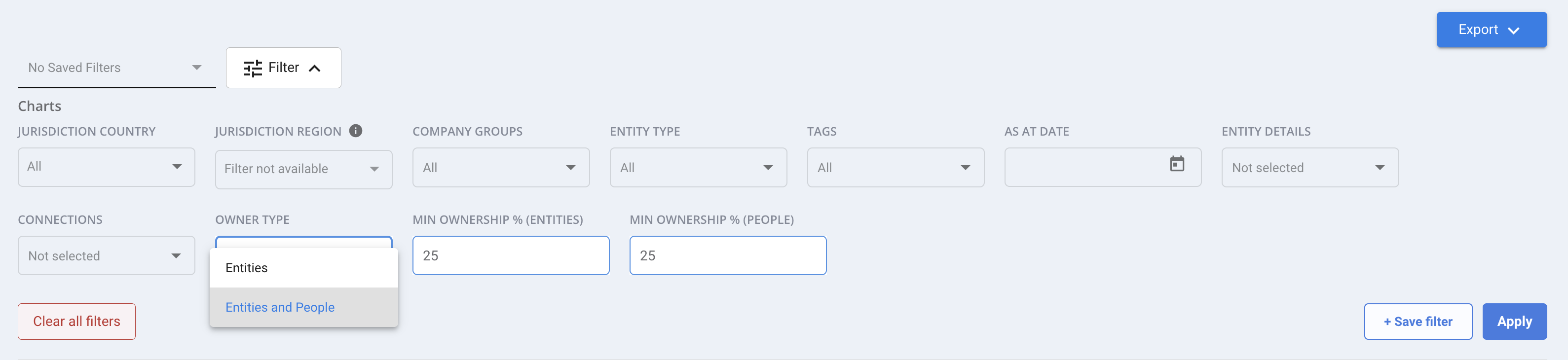Click the Jurisdiction Region info icon
This screenshot has width=1568, height=360.
coord(355,131)
